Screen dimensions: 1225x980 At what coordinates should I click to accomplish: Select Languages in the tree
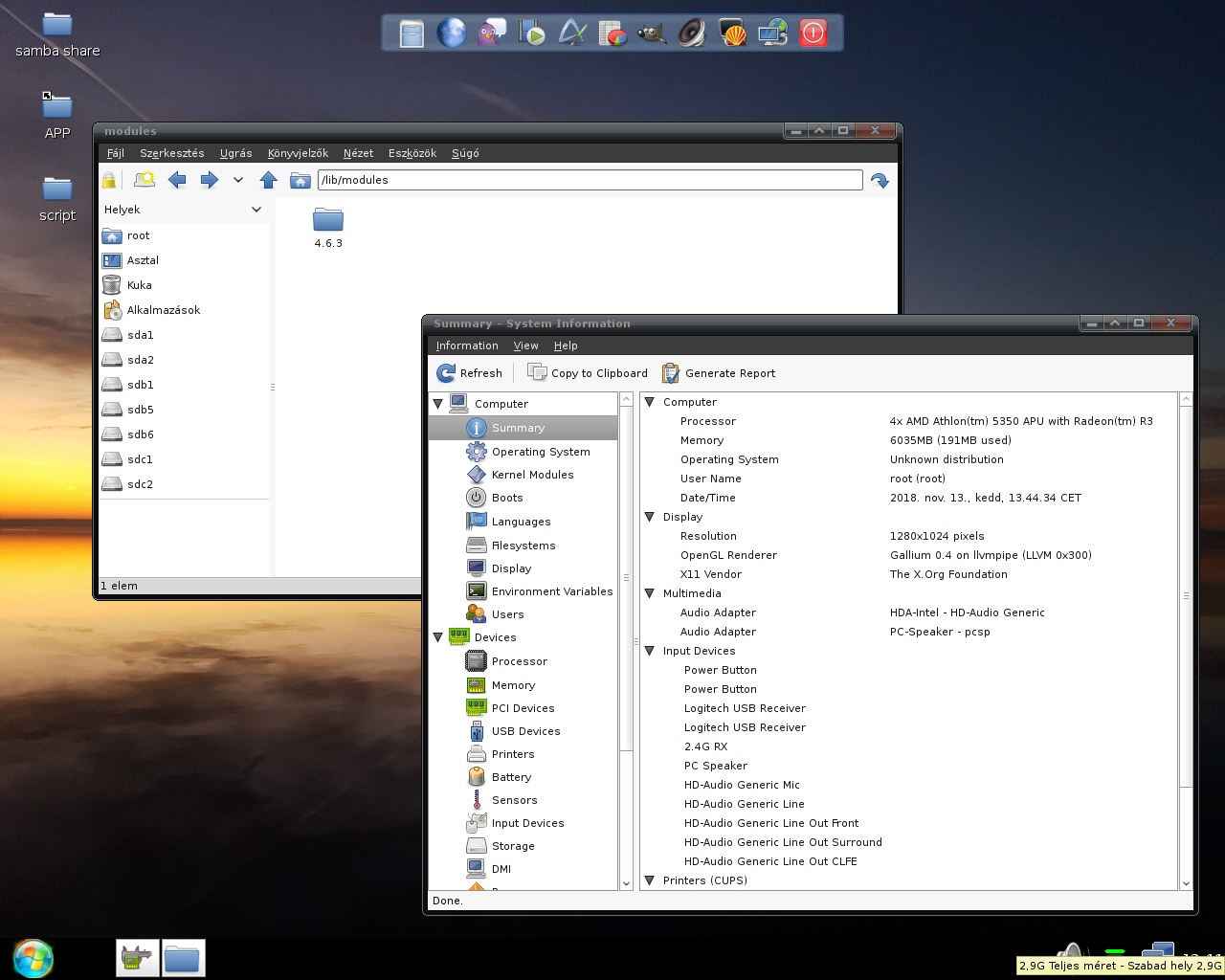[521, 522]
